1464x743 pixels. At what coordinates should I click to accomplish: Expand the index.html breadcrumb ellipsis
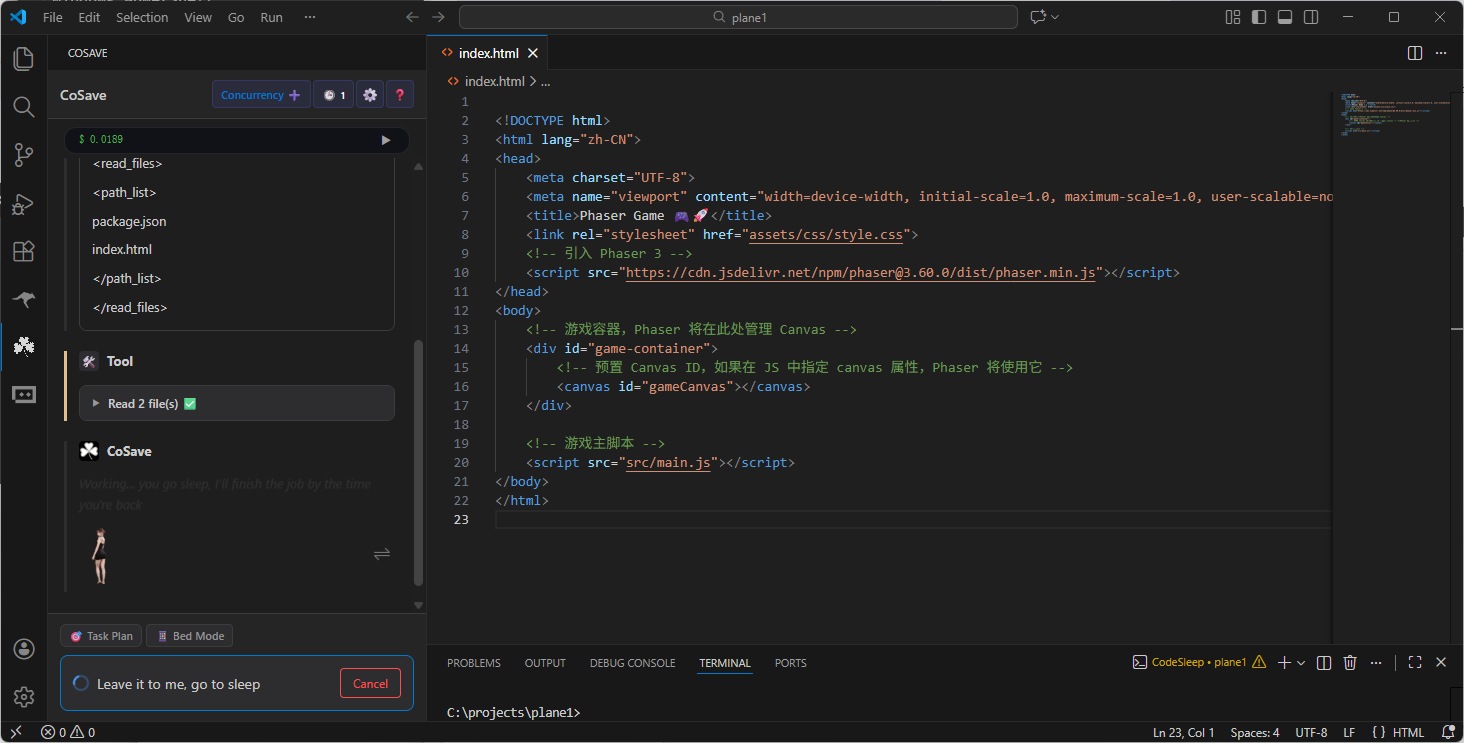tap(545, 81)
